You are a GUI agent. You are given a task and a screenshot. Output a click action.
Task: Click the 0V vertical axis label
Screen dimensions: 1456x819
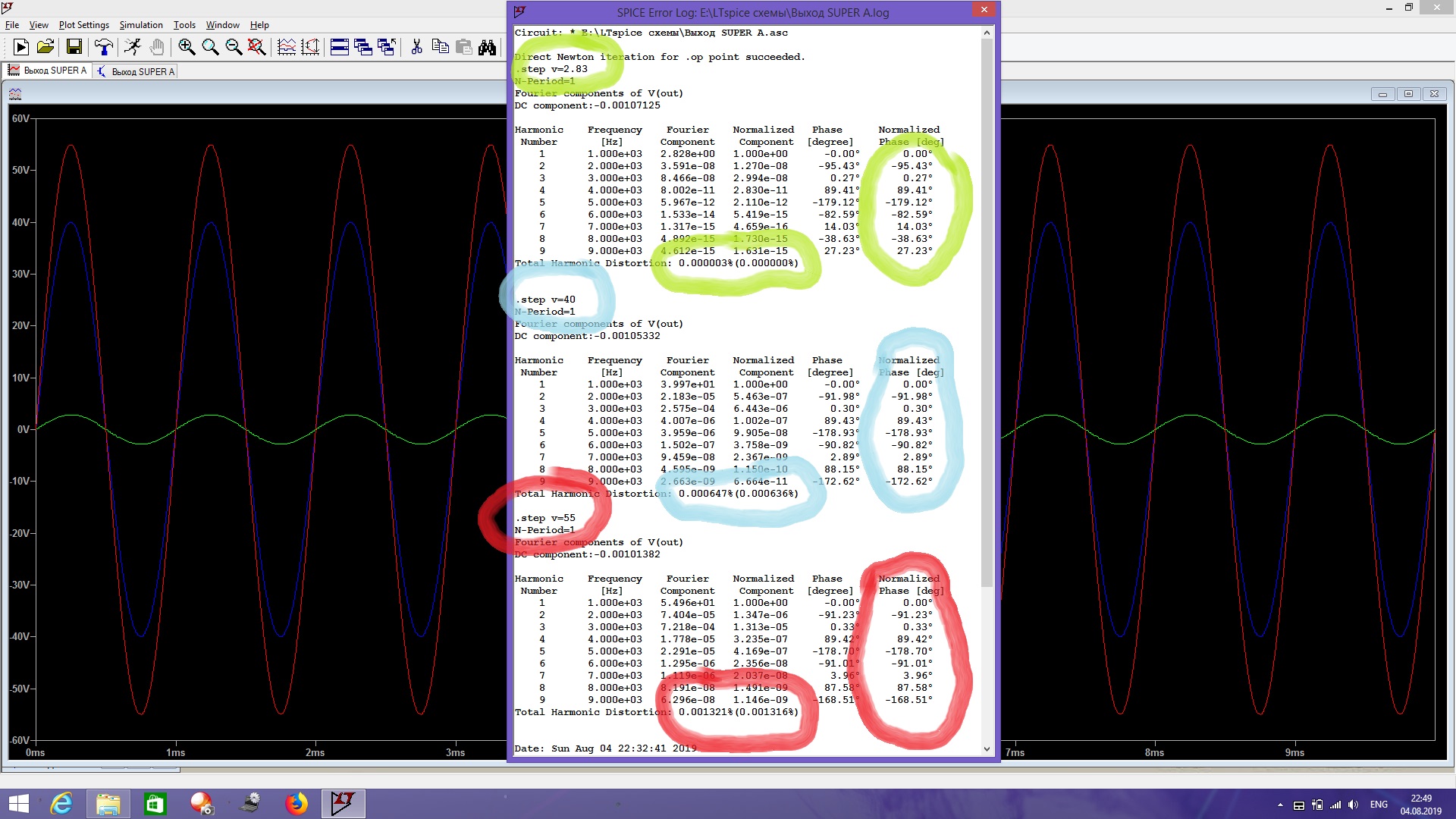click(x=24, y=429)
